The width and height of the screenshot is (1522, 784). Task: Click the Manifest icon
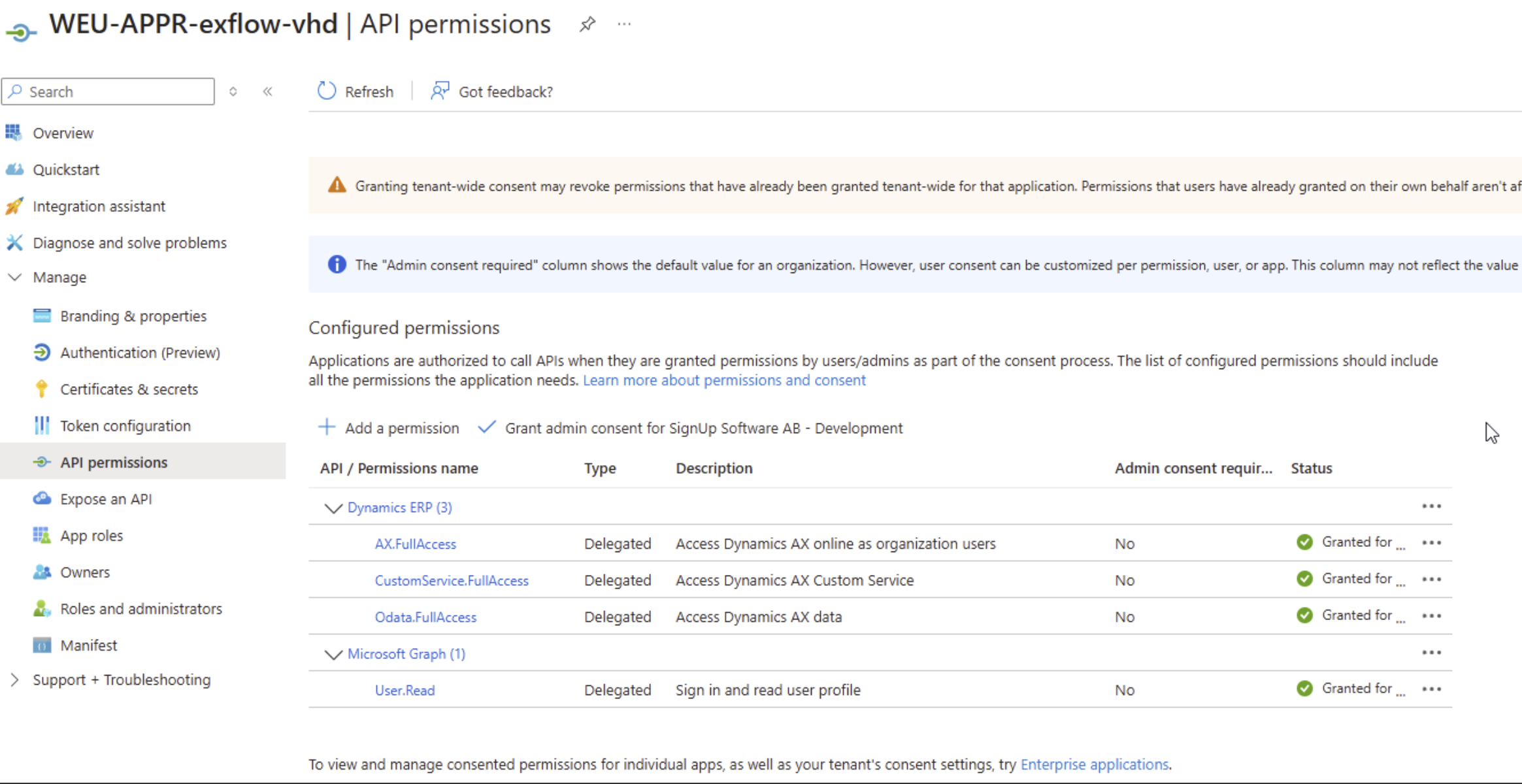pos(42,645)
